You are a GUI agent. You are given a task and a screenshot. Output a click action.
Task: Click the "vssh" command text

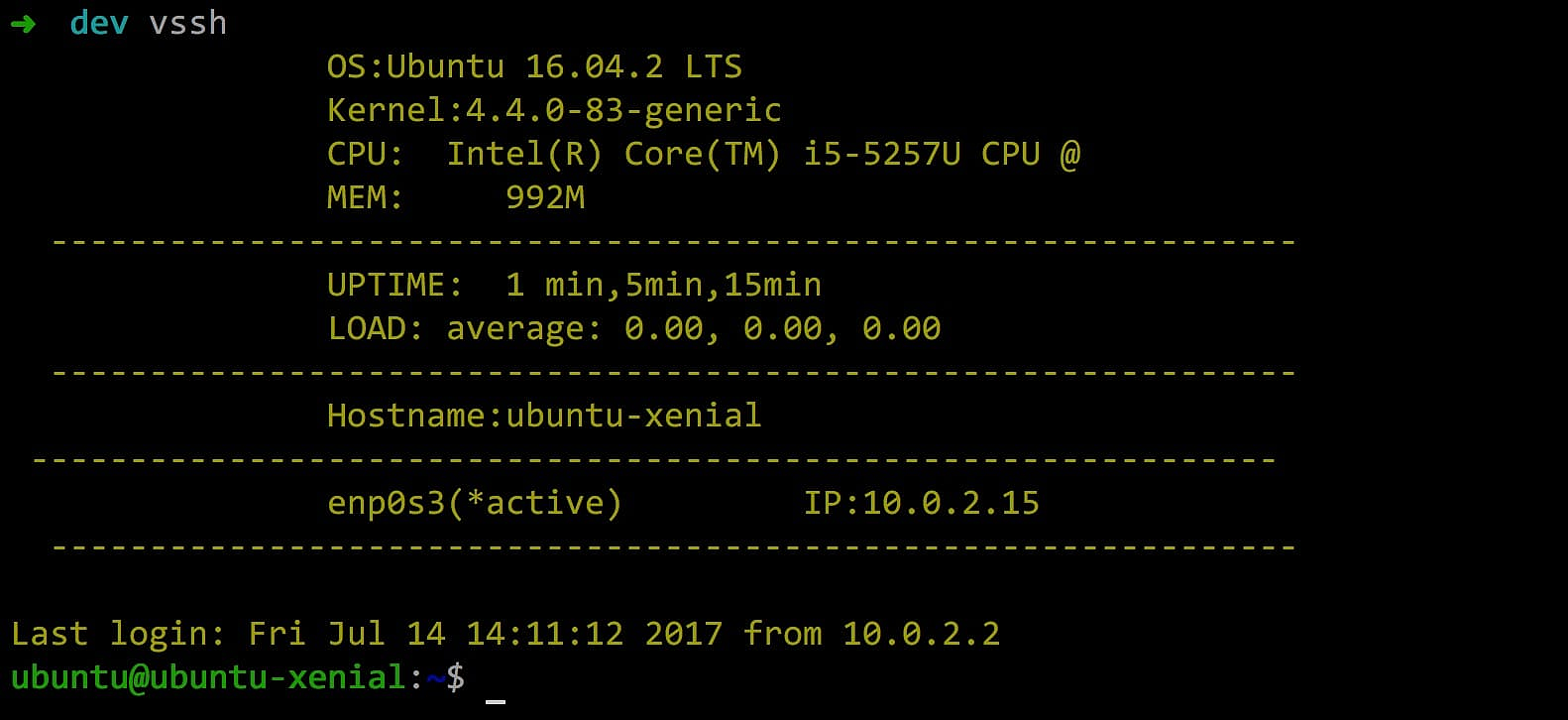point(187,23)
